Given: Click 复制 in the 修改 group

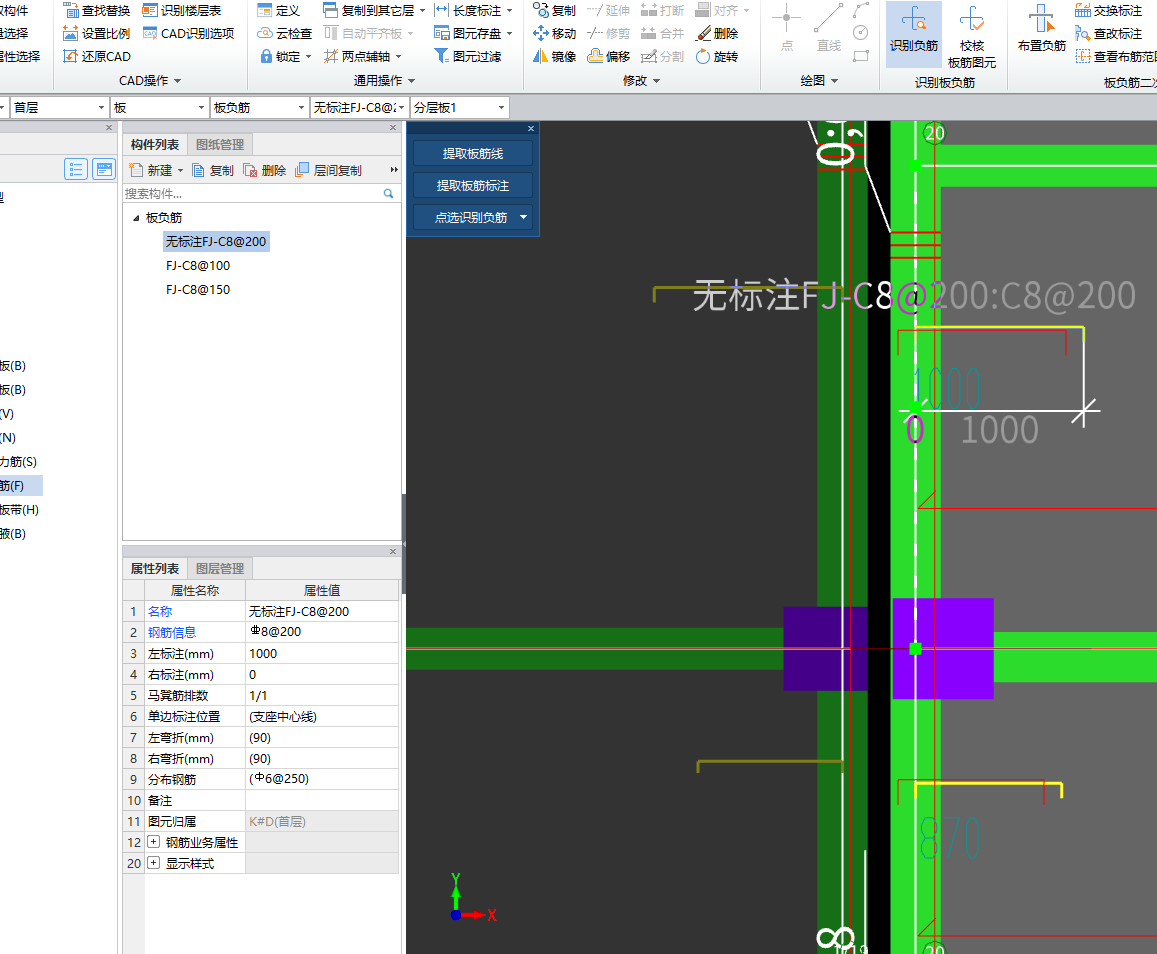Looking at the screenshot, I should click(554, 10).
